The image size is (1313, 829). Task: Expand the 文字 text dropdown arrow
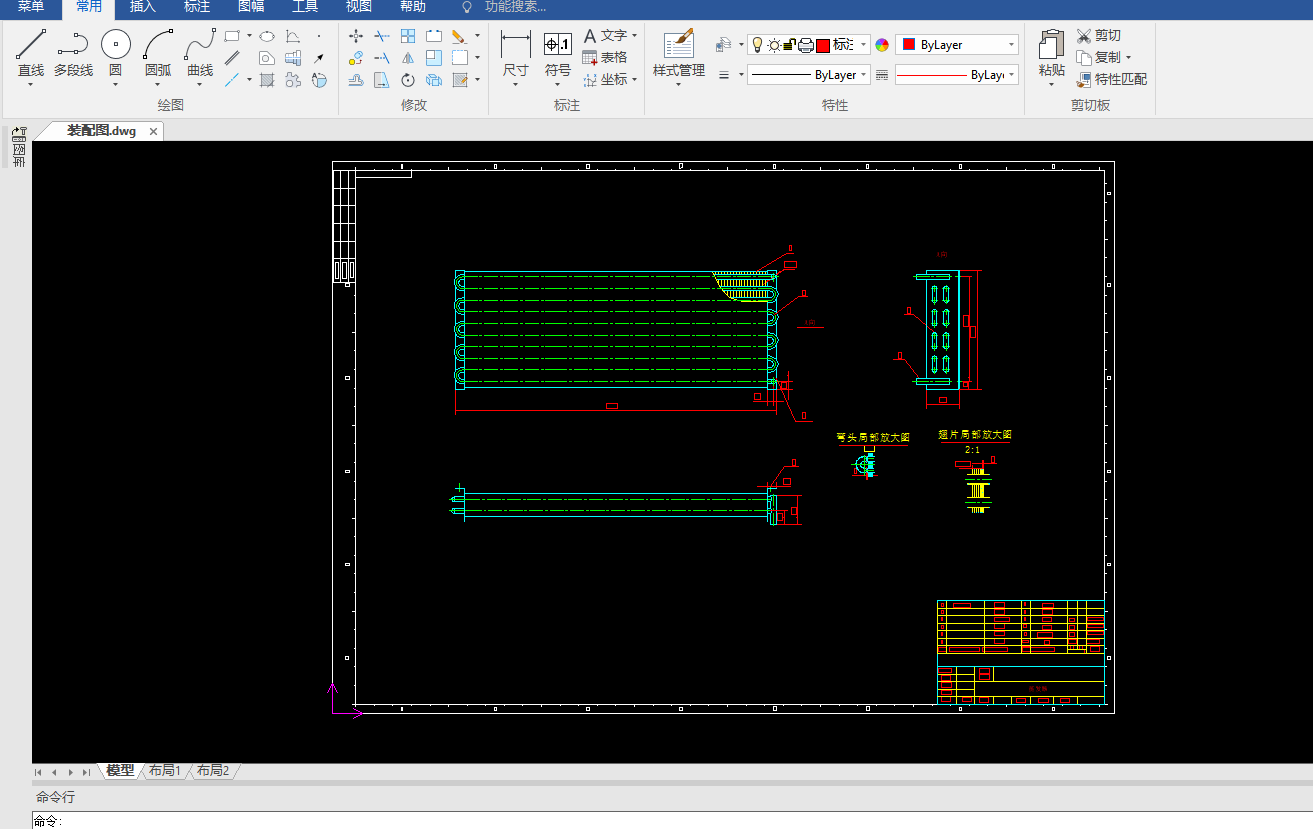635,36
